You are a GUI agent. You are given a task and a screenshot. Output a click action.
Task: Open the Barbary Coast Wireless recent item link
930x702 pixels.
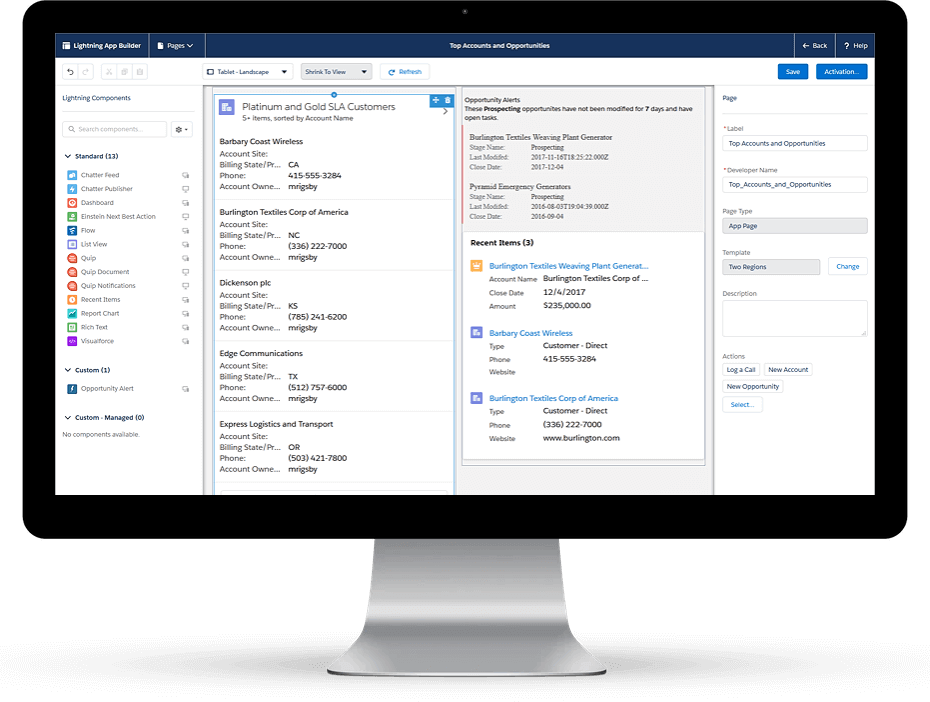tap(531, 333)
